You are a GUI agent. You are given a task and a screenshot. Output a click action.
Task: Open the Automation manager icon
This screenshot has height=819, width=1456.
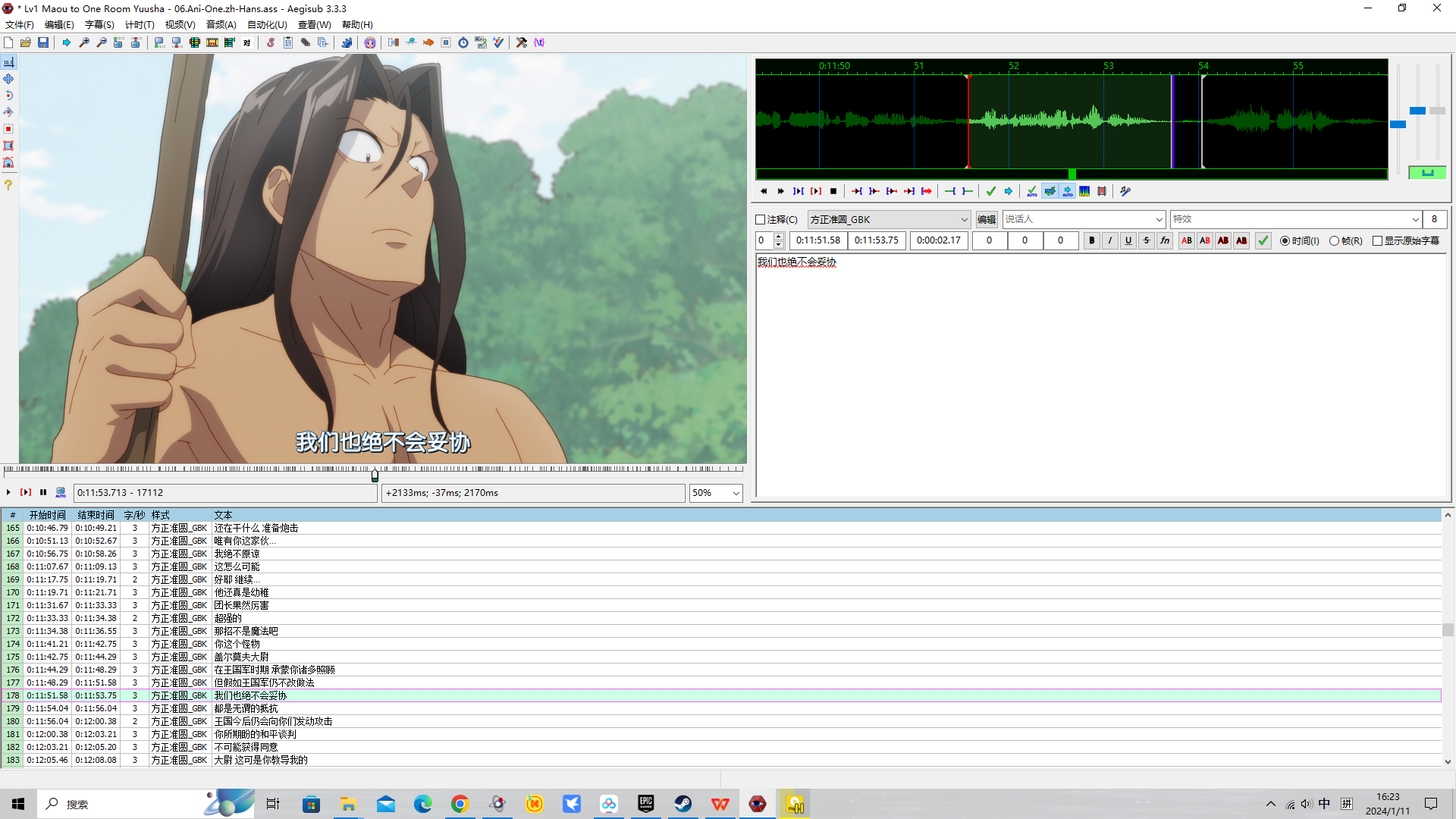347,42
